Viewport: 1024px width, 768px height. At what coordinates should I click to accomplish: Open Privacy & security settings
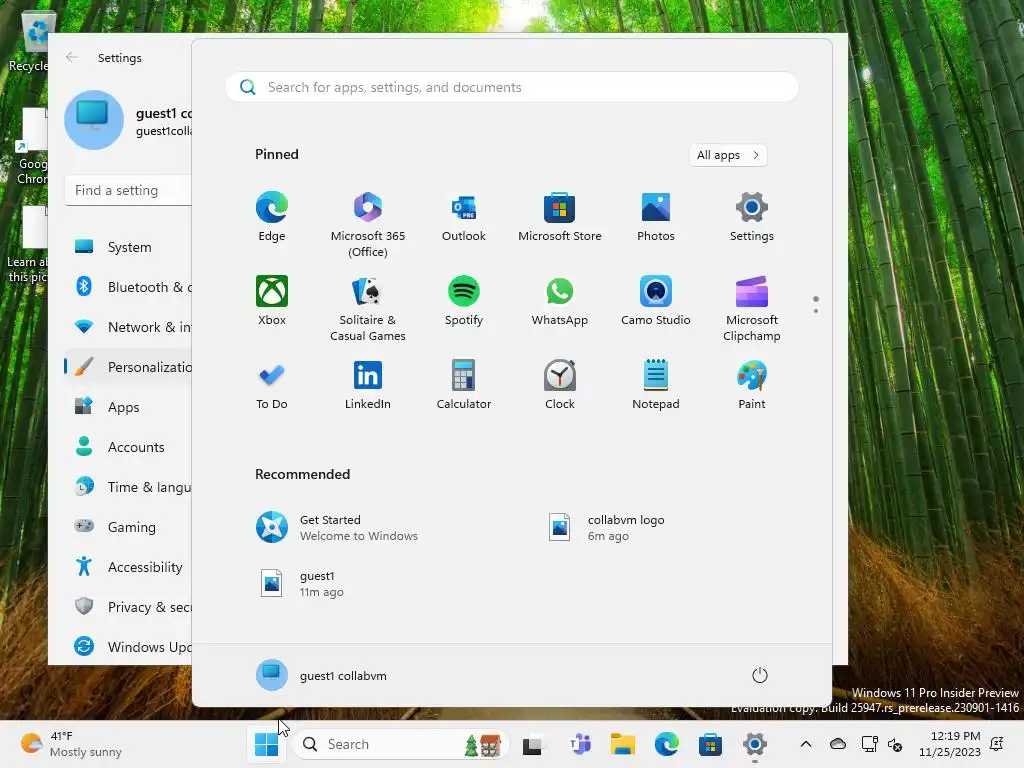coord(128,607)
